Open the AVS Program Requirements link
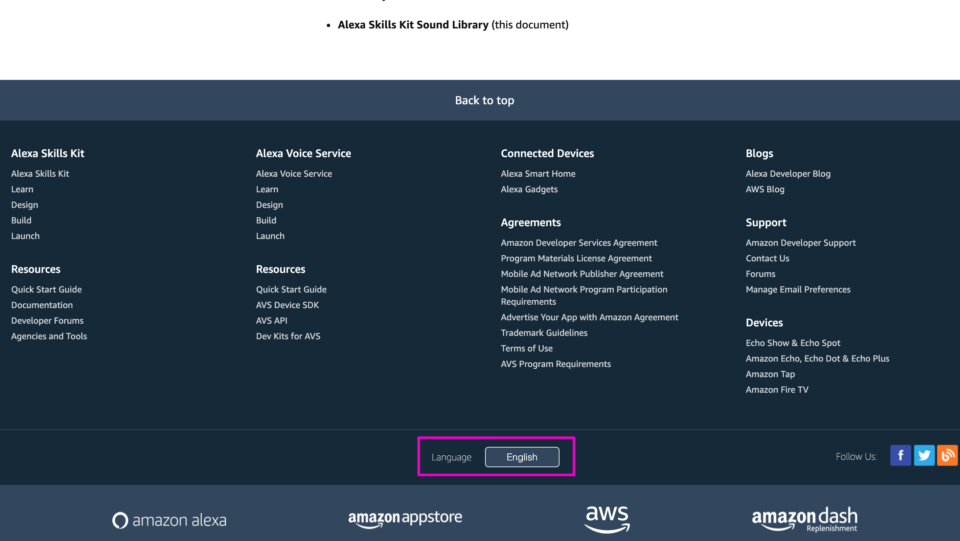 [555, 364]
